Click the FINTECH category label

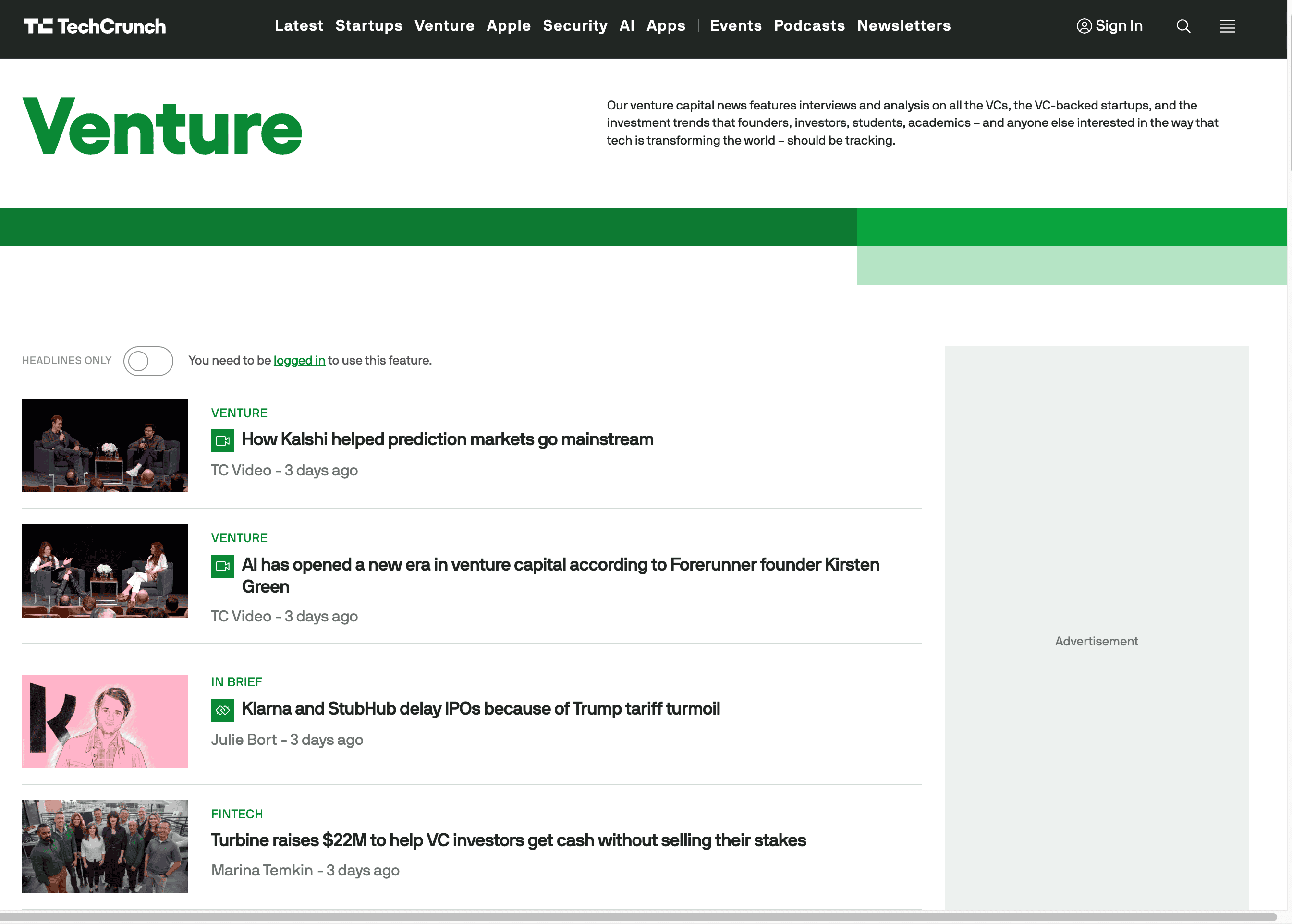[237, 814]
